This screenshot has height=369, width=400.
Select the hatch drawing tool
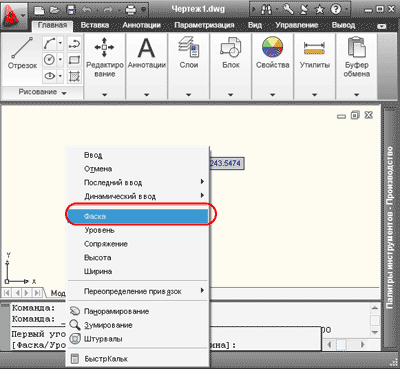coord(74,76)
